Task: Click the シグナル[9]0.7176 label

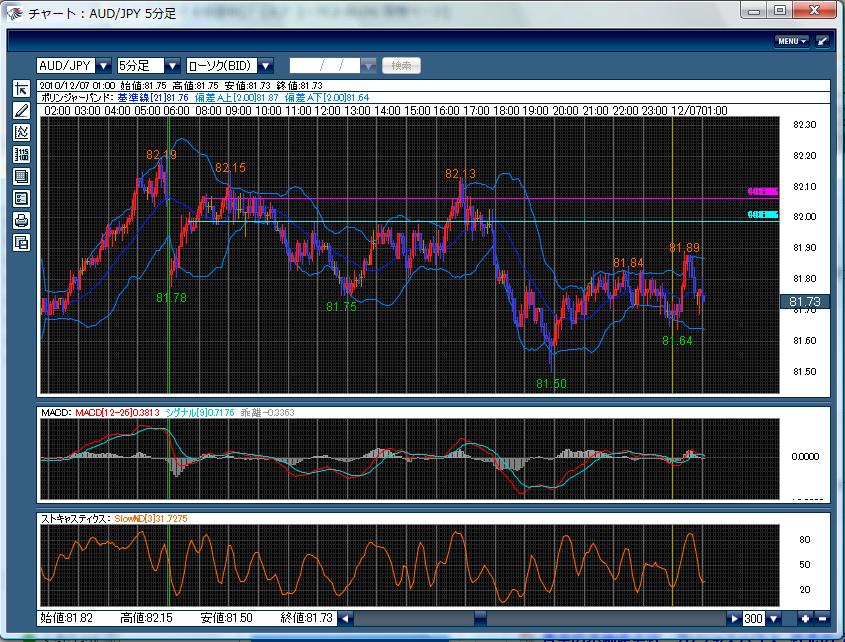Action: click(200, 413)
